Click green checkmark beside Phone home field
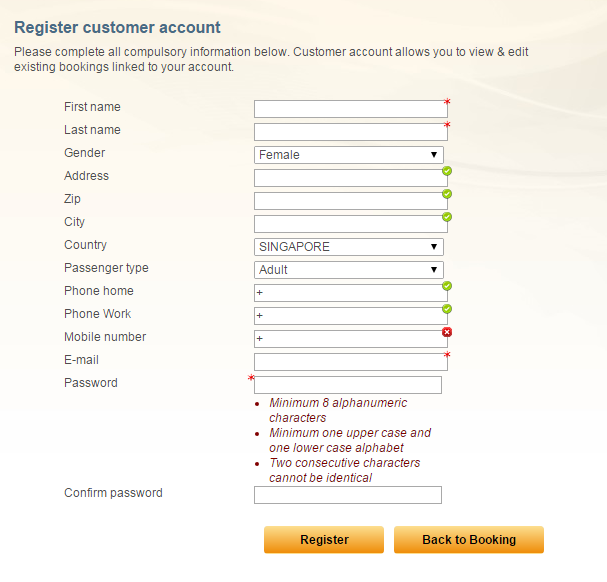 tap(447, 286)
